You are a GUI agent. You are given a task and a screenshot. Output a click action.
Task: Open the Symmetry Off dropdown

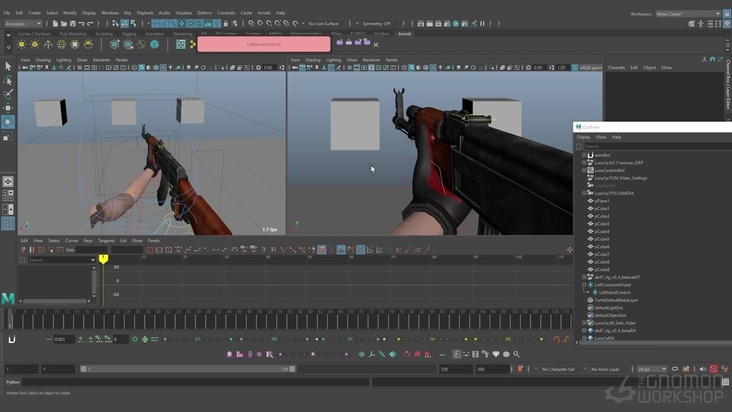374,23
